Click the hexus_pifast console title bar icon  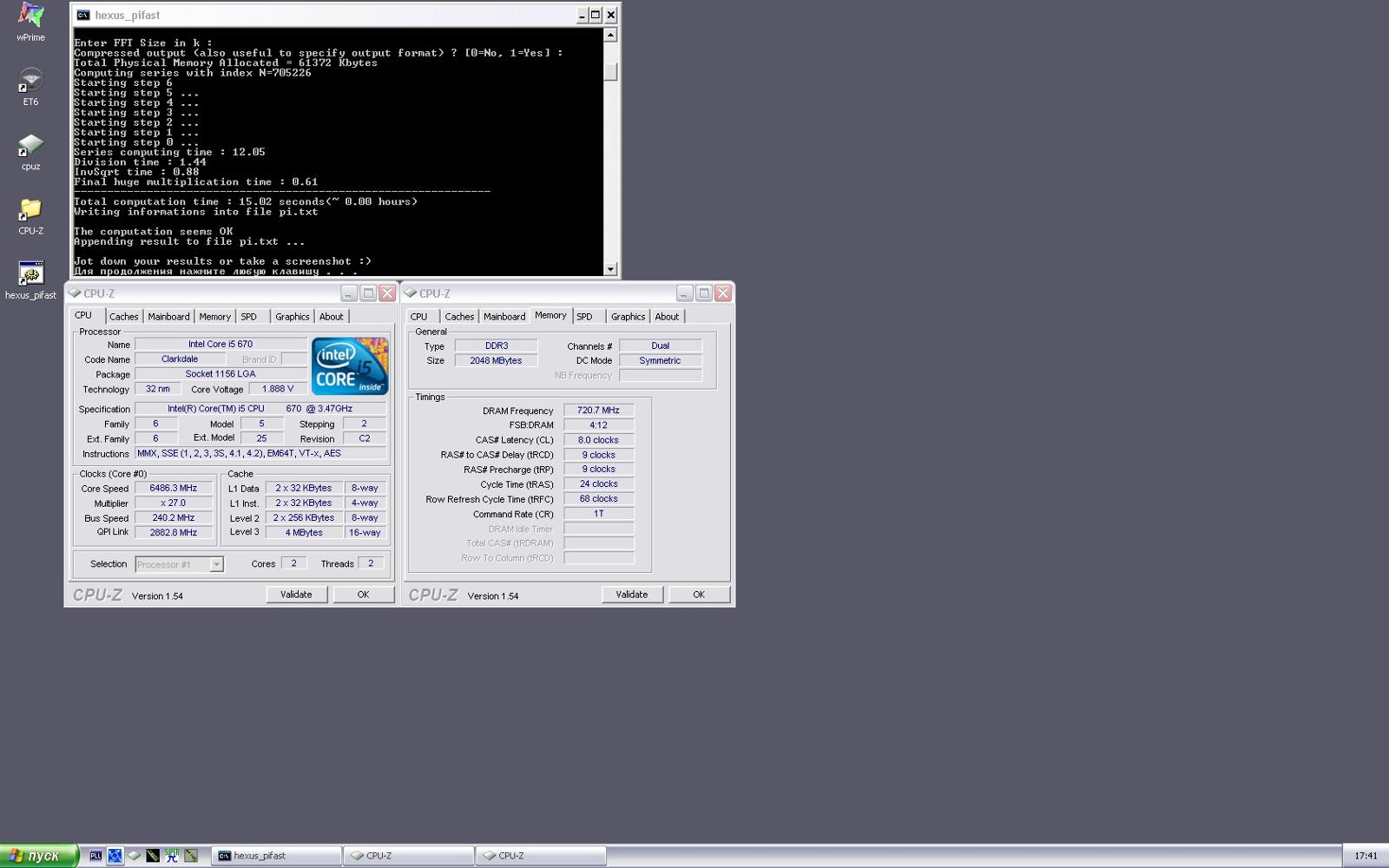click(82, 15)
